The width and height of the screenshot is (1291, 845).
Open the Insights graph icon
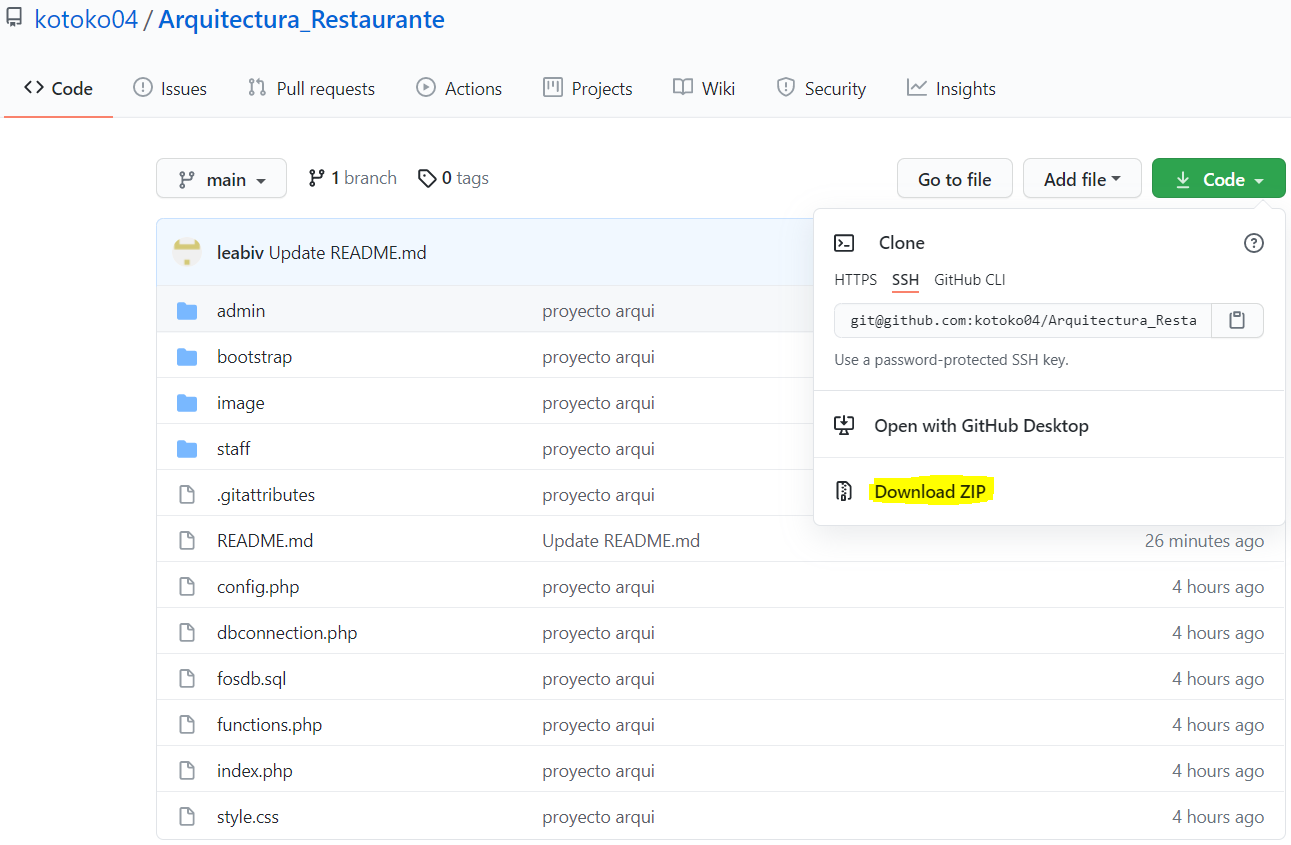click(916, 88)
